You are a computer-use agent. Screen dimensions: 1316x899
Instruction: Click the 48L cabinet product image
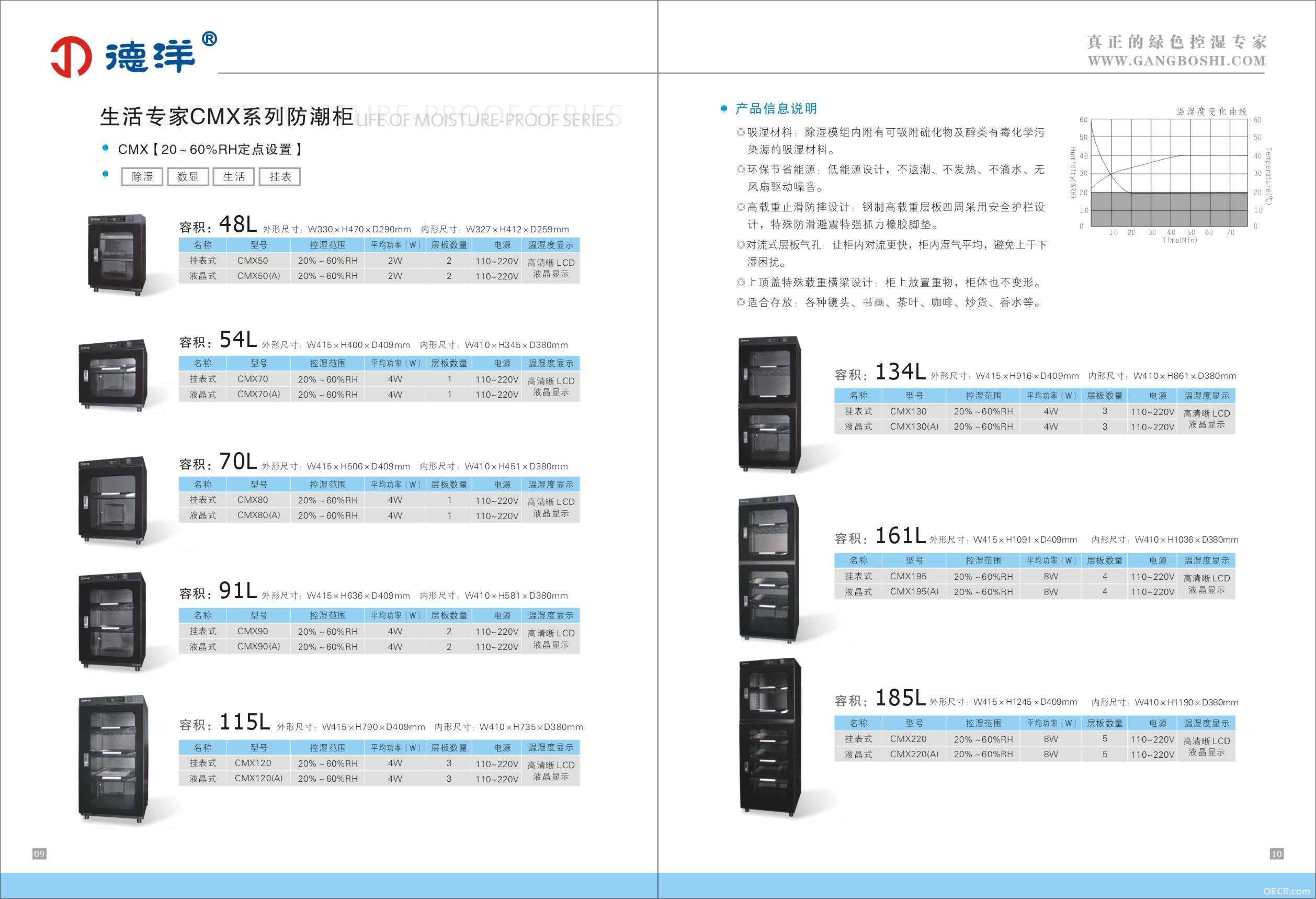(x=117, y=254)
